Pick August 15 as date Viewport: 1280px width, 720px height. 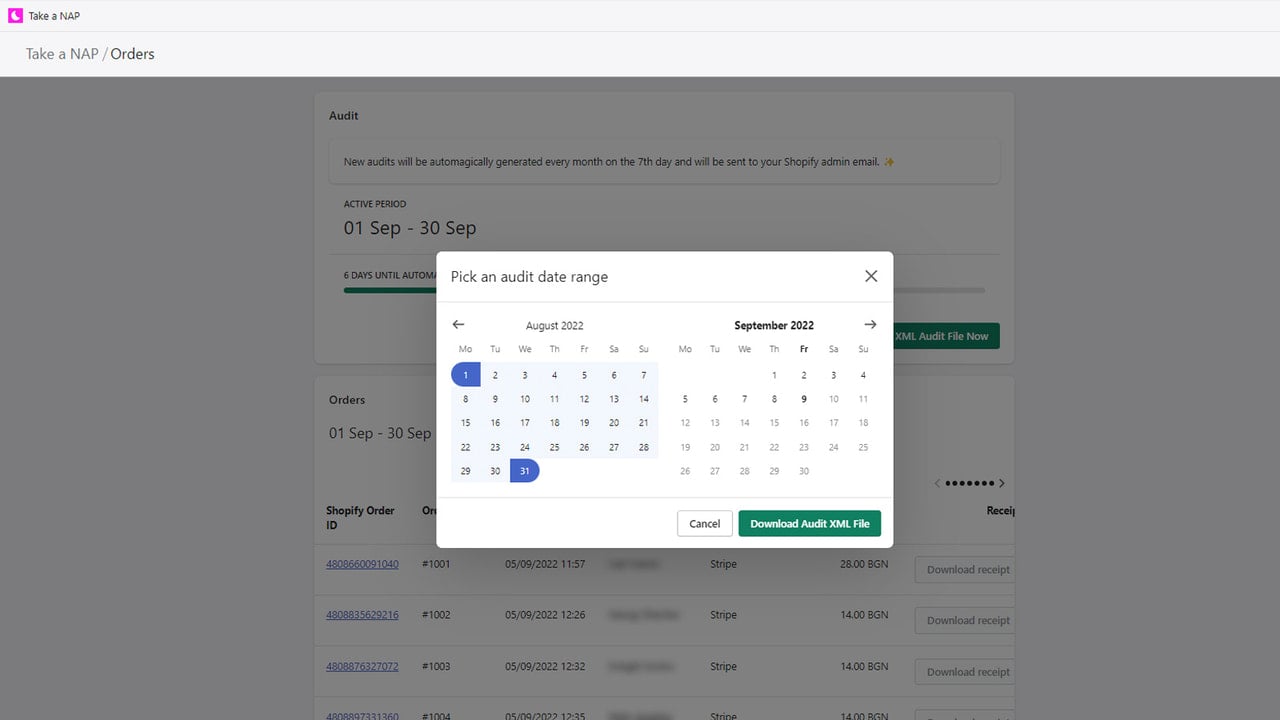click(x=466, y=423)
